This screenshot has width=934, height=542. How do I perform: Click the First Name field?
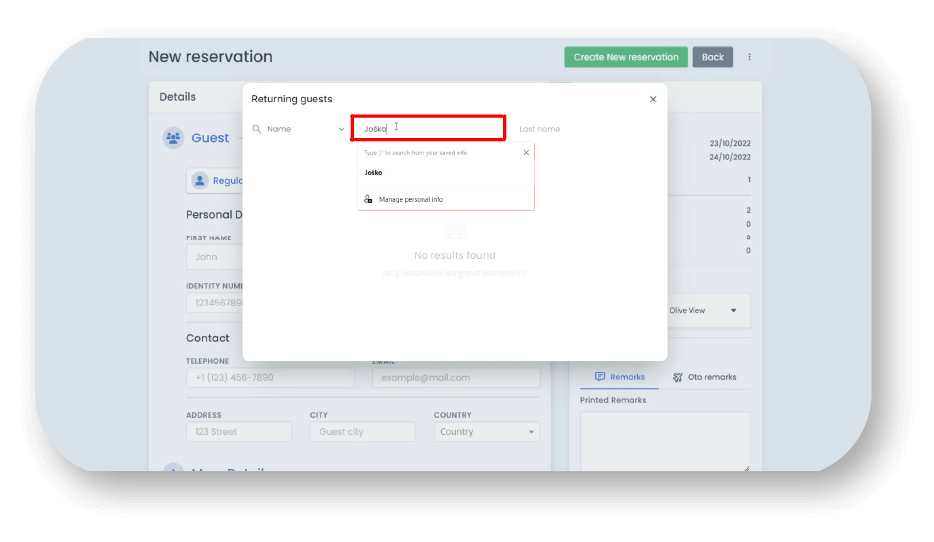[215, 257]
